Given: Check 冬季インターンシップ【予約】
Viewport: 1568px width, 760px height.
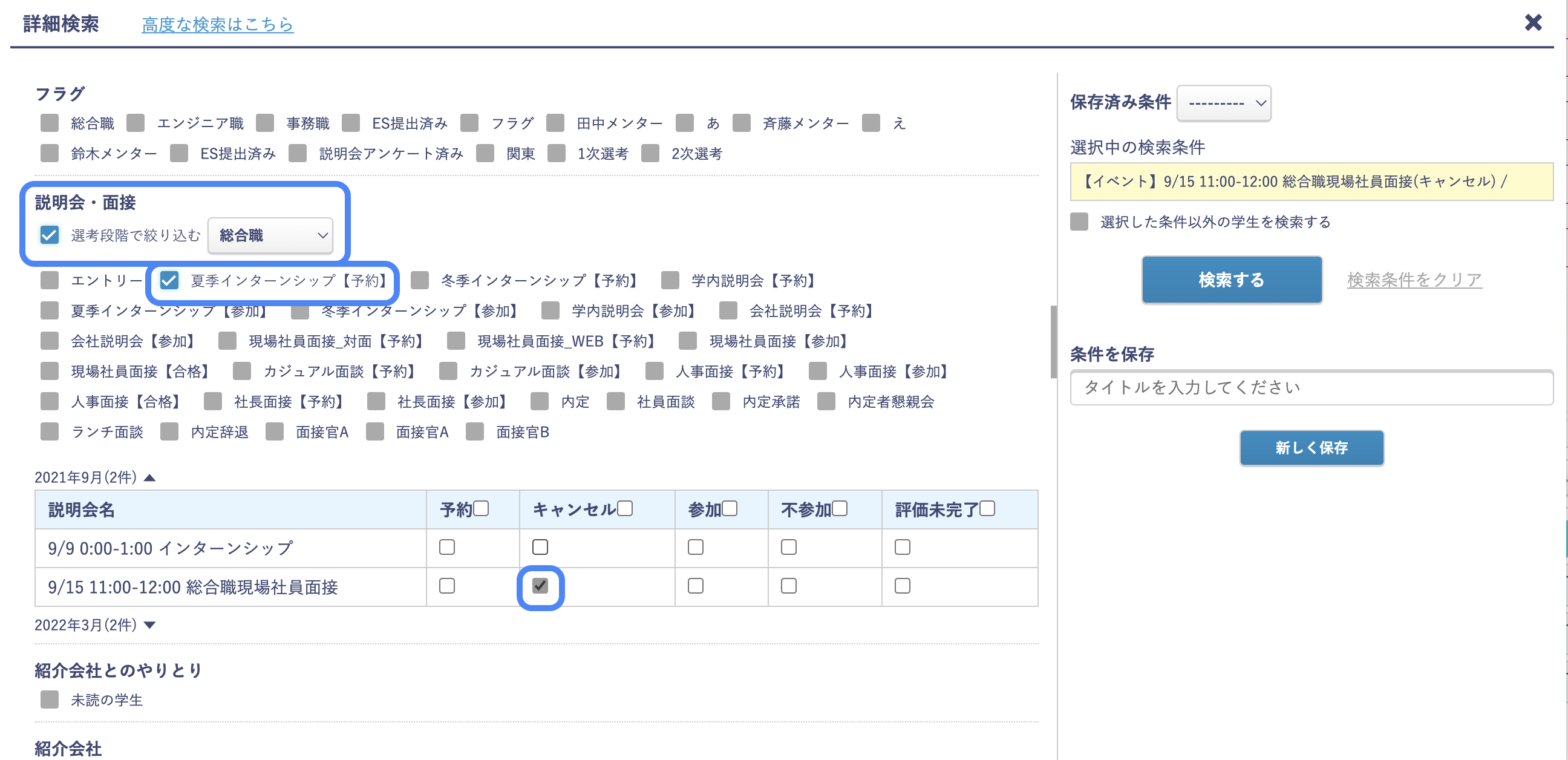Looking at the screenshot, I should tap(418, 280).
